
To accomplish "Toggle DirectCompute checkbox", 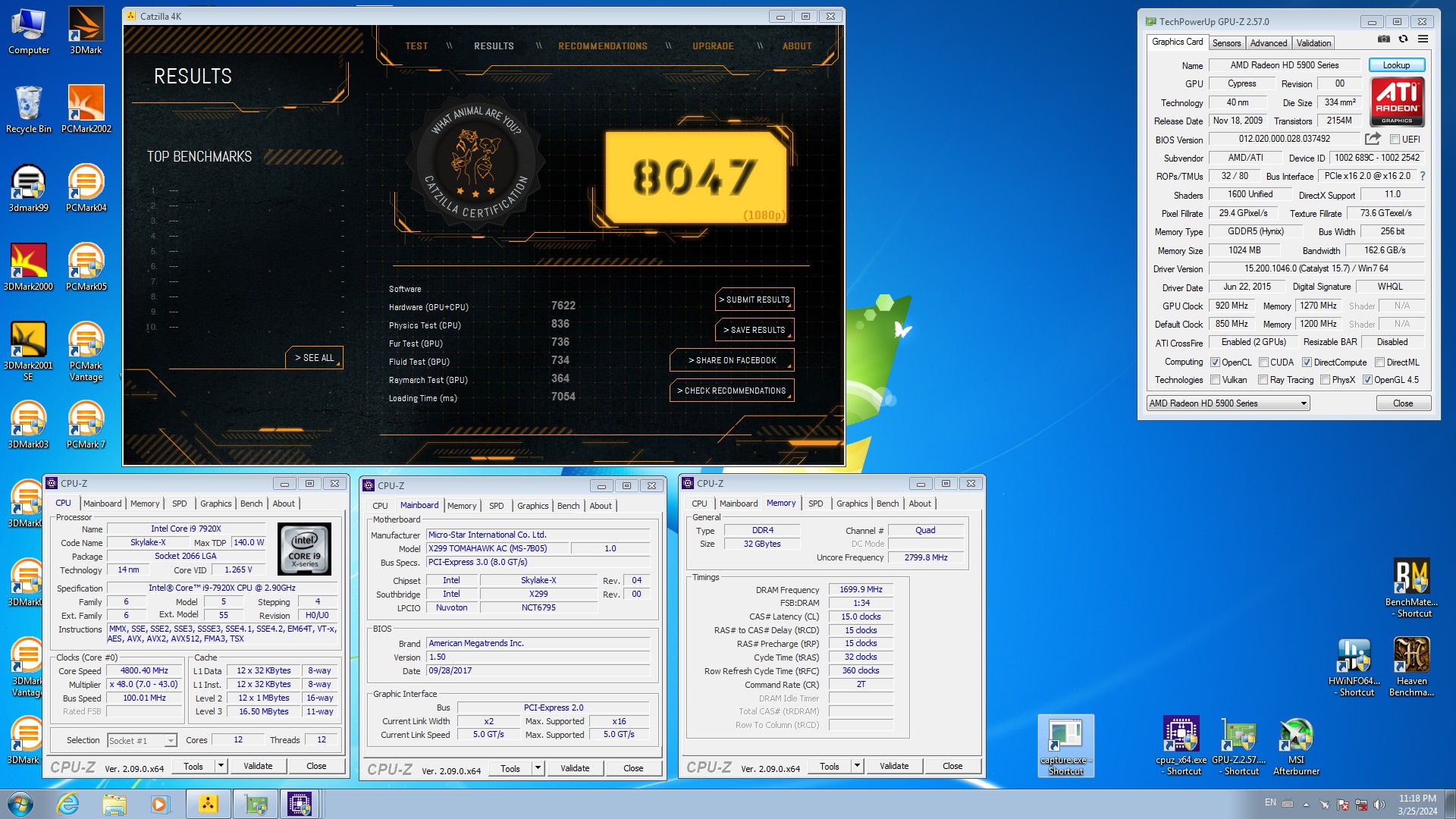I will point(1307,362).
